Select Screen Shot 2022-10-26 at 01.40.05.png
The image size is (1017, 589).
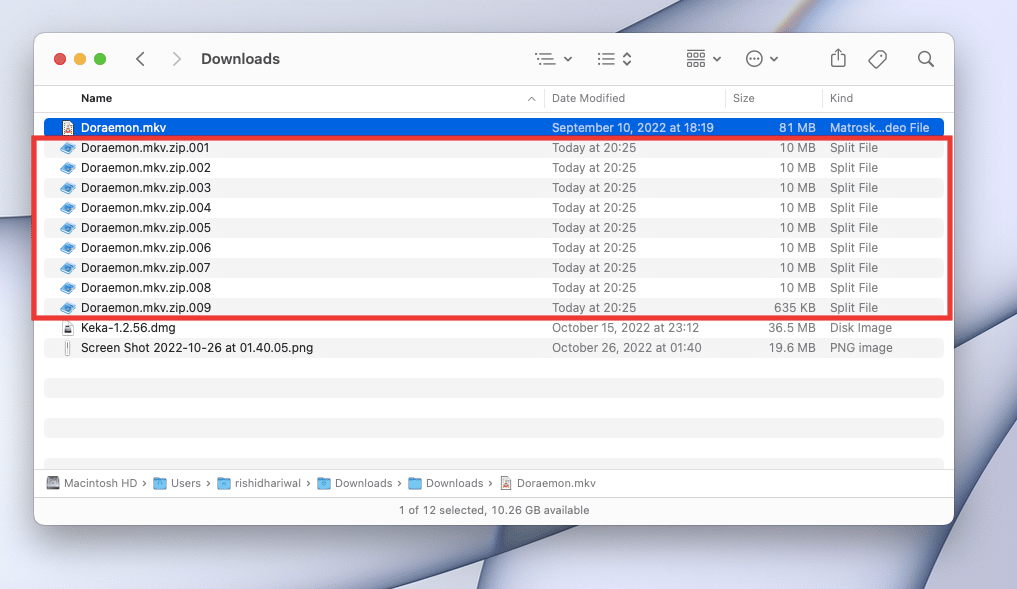click(x=494, y=348)
